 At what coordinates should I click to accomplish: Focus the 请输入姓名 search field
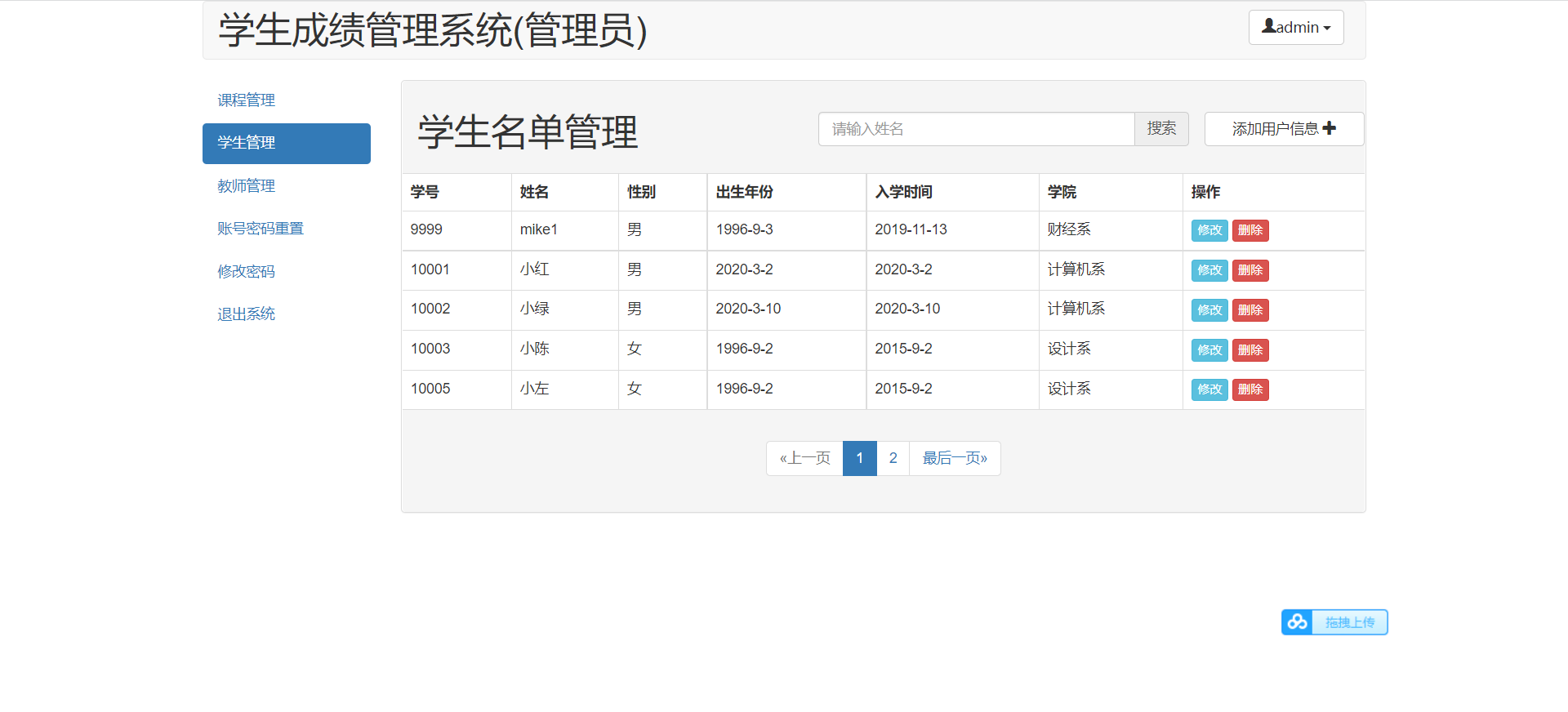(976, 129)
